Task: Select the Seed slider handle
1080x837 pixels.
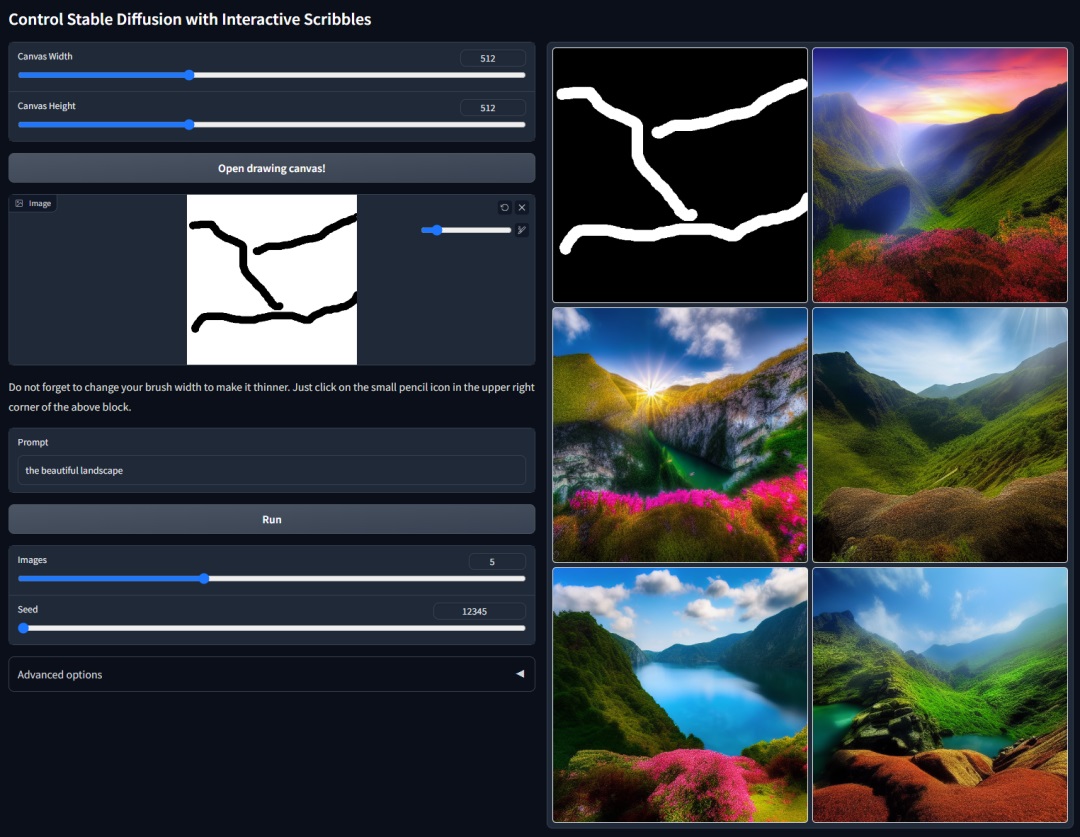Action: [23, 628]
